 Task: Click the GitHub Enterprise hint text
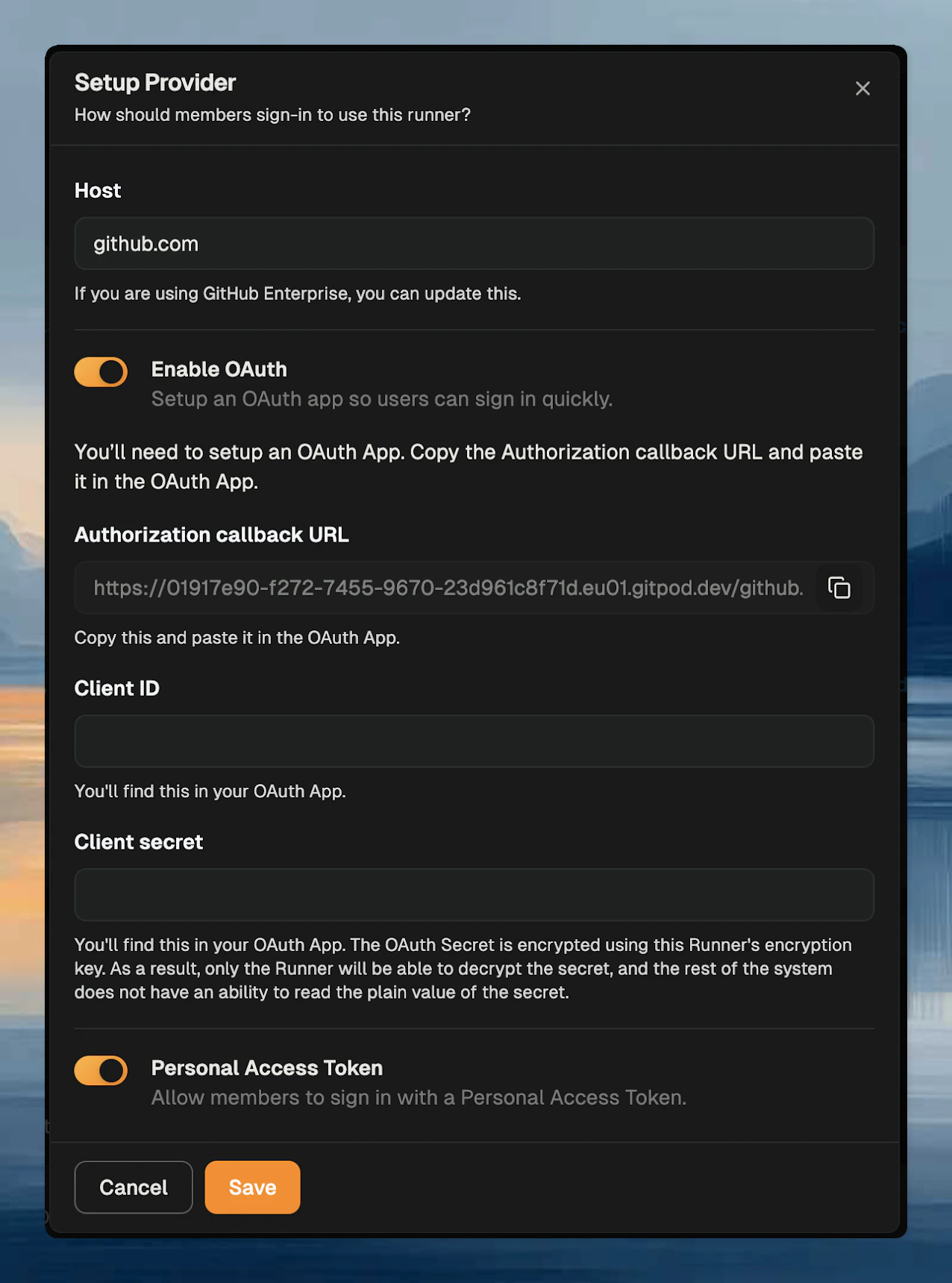[x=298, y=294]
